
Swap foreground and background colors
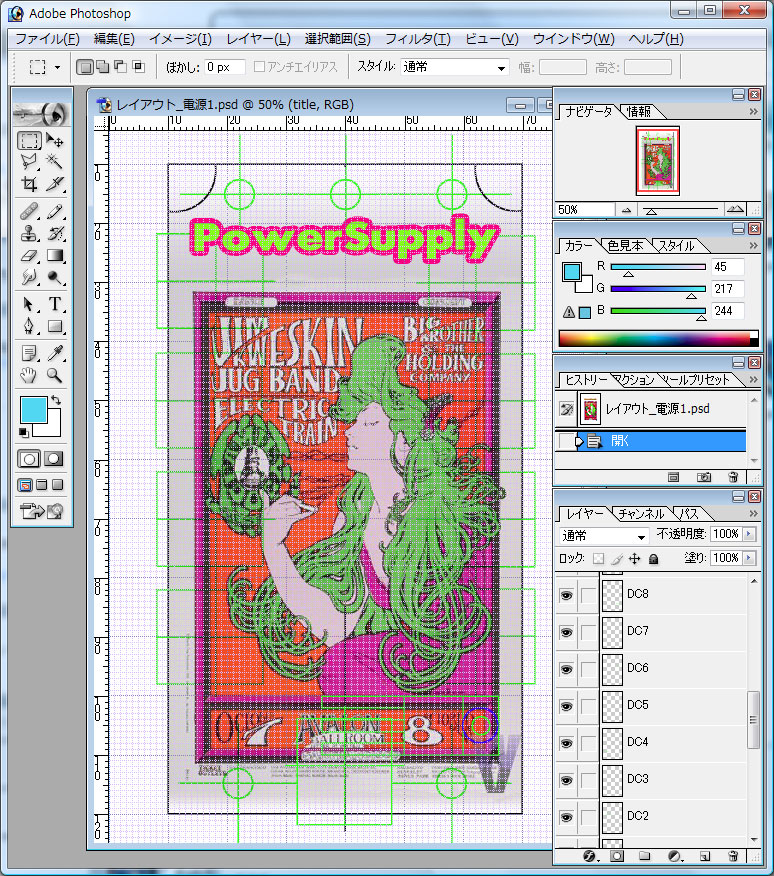(x=56, y=400)
